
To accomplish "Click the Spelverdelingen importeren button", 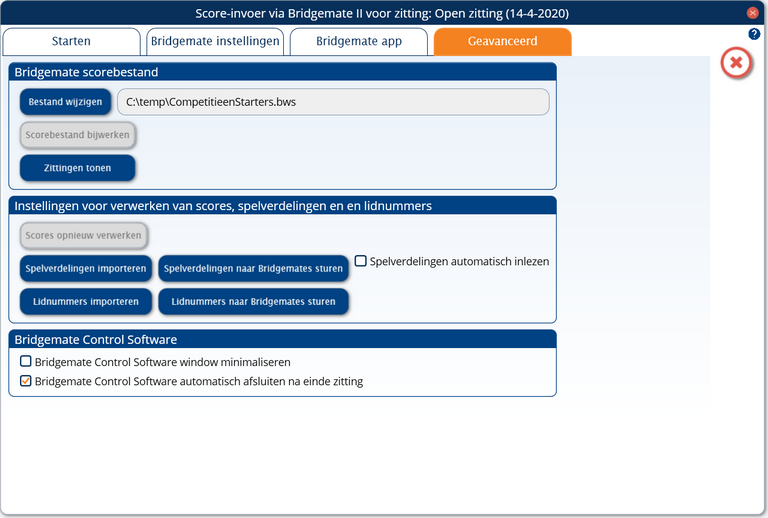I will (86, 269).
